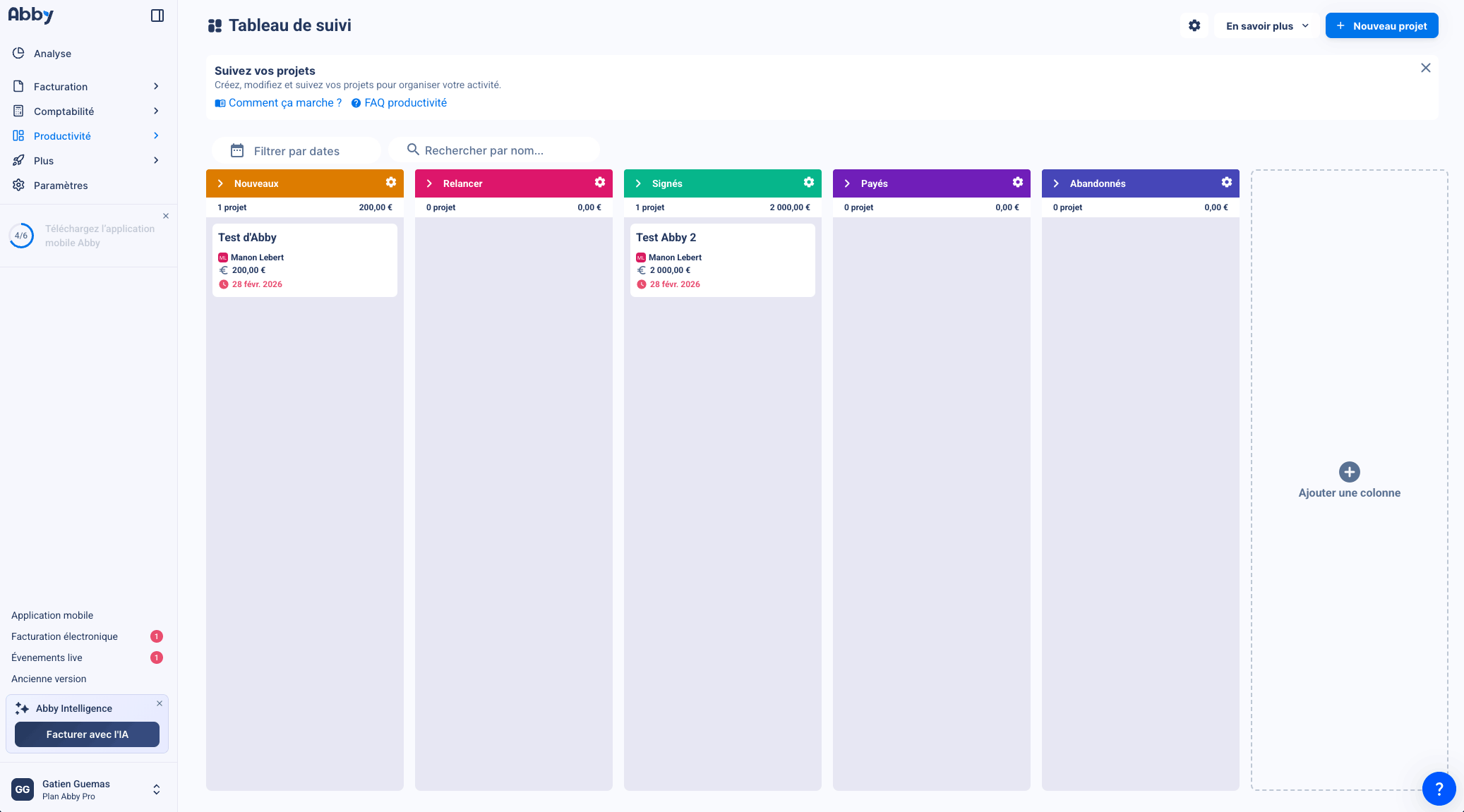1464x812 pixels.
Task: Click the Rechercher par nom search field
Action: pyautogui.click(x=494, y=150)
